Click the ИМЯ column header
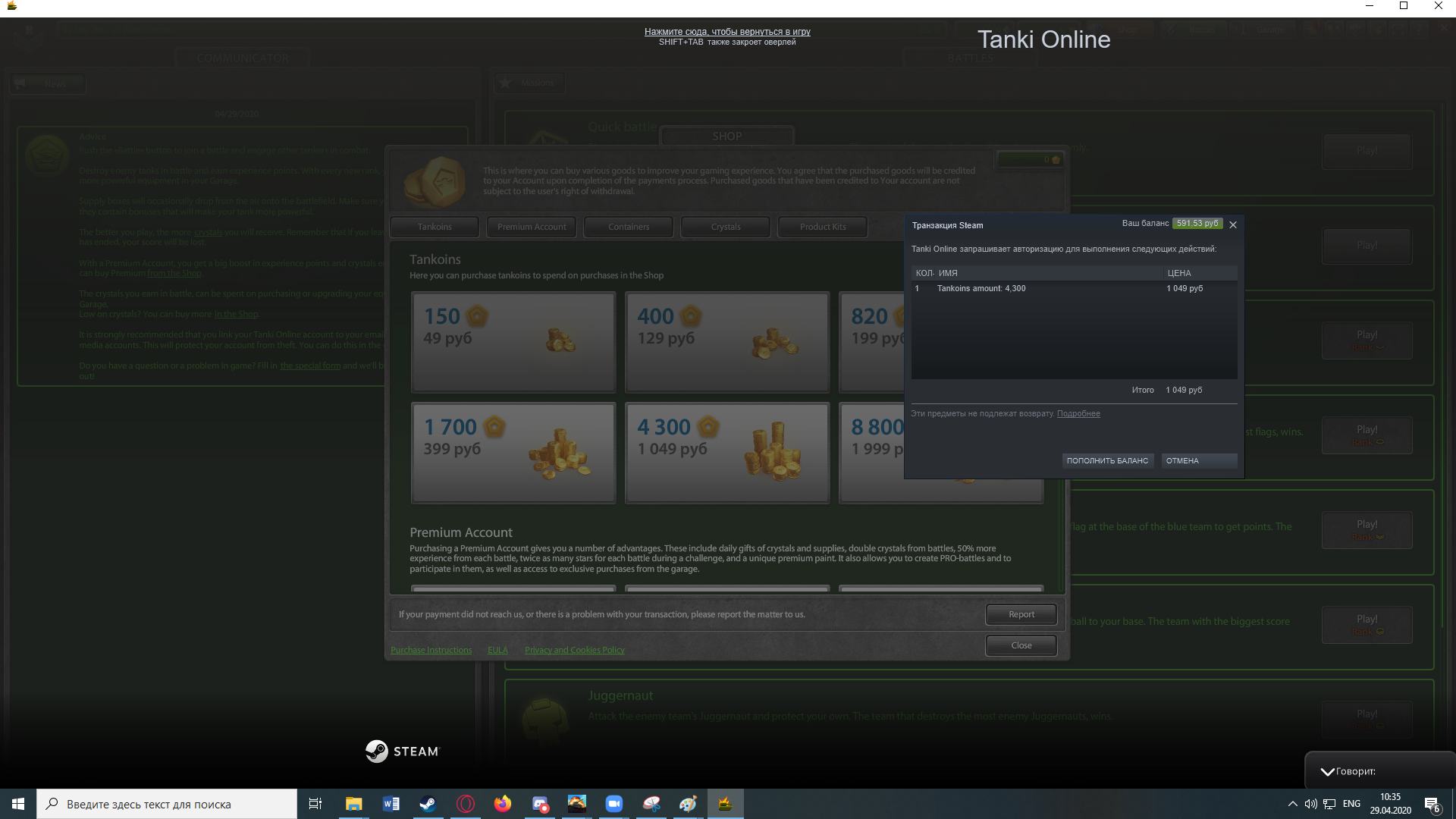 (x=948, y=273)
